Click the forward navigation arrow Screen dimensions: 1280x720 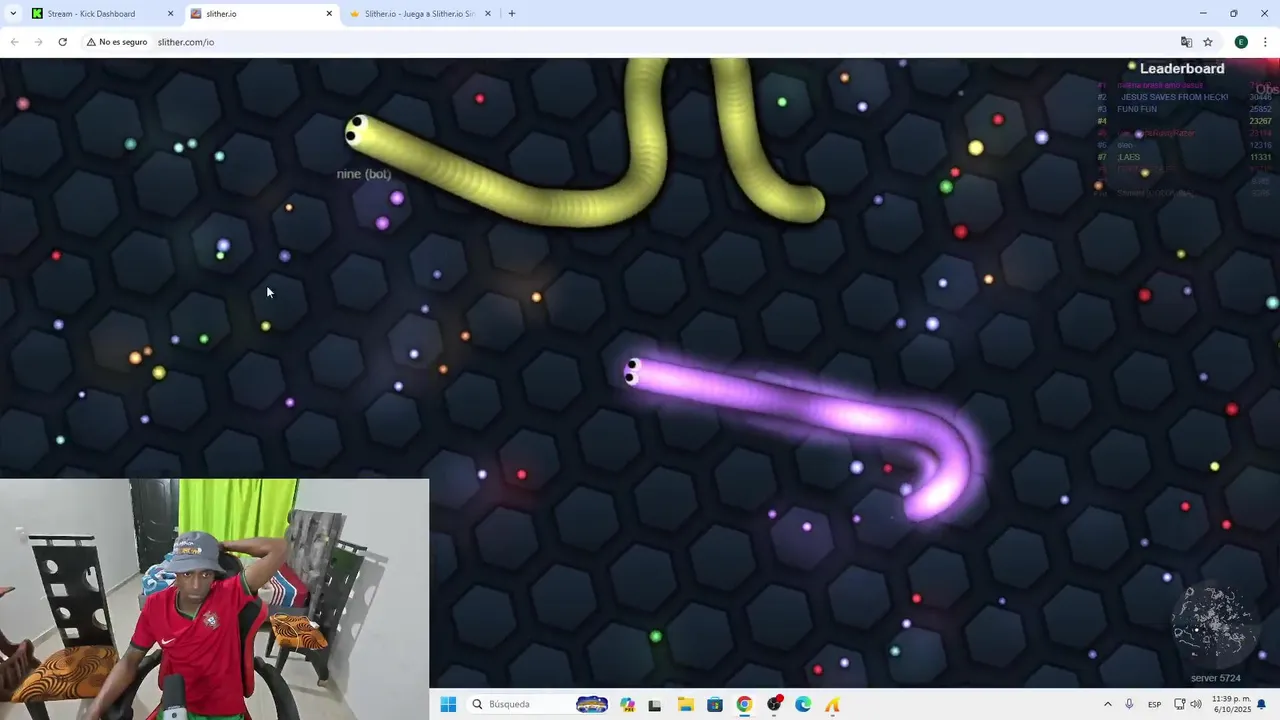tap(38, 42)
